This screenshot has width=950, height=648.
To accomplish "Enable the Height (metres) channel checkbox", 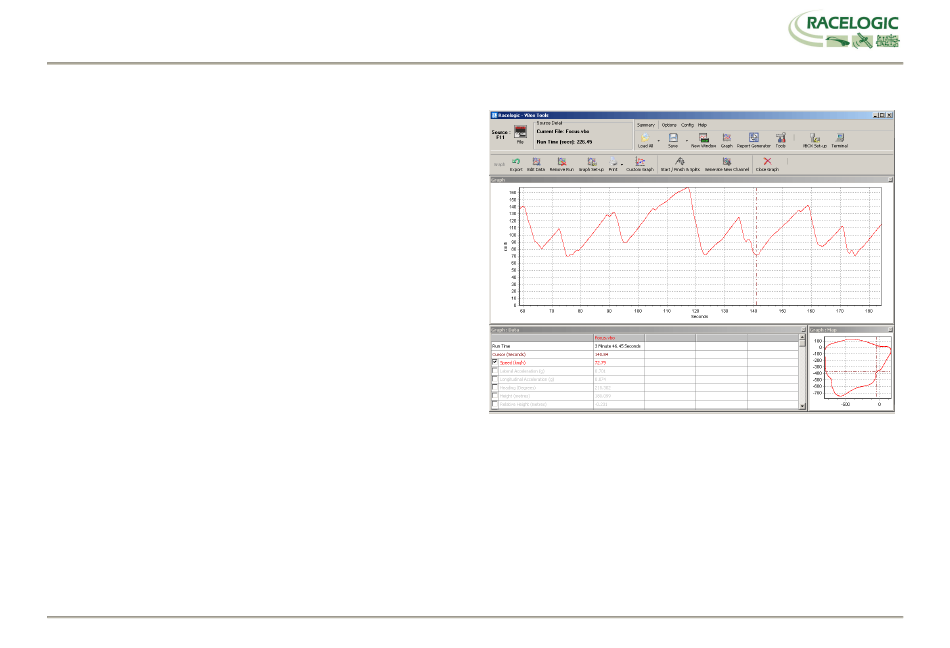I will tap(495, 396).
